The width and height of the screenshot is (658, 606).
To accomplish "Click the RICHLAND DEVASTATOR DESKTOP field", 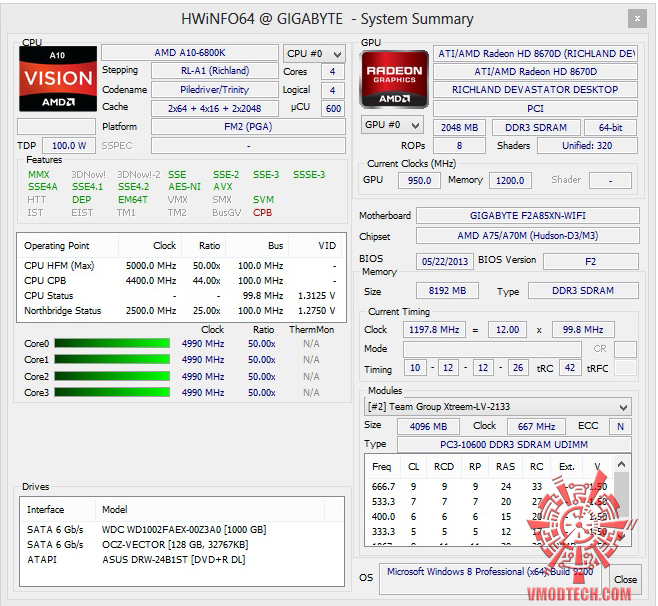I will (x=535, y=90).
